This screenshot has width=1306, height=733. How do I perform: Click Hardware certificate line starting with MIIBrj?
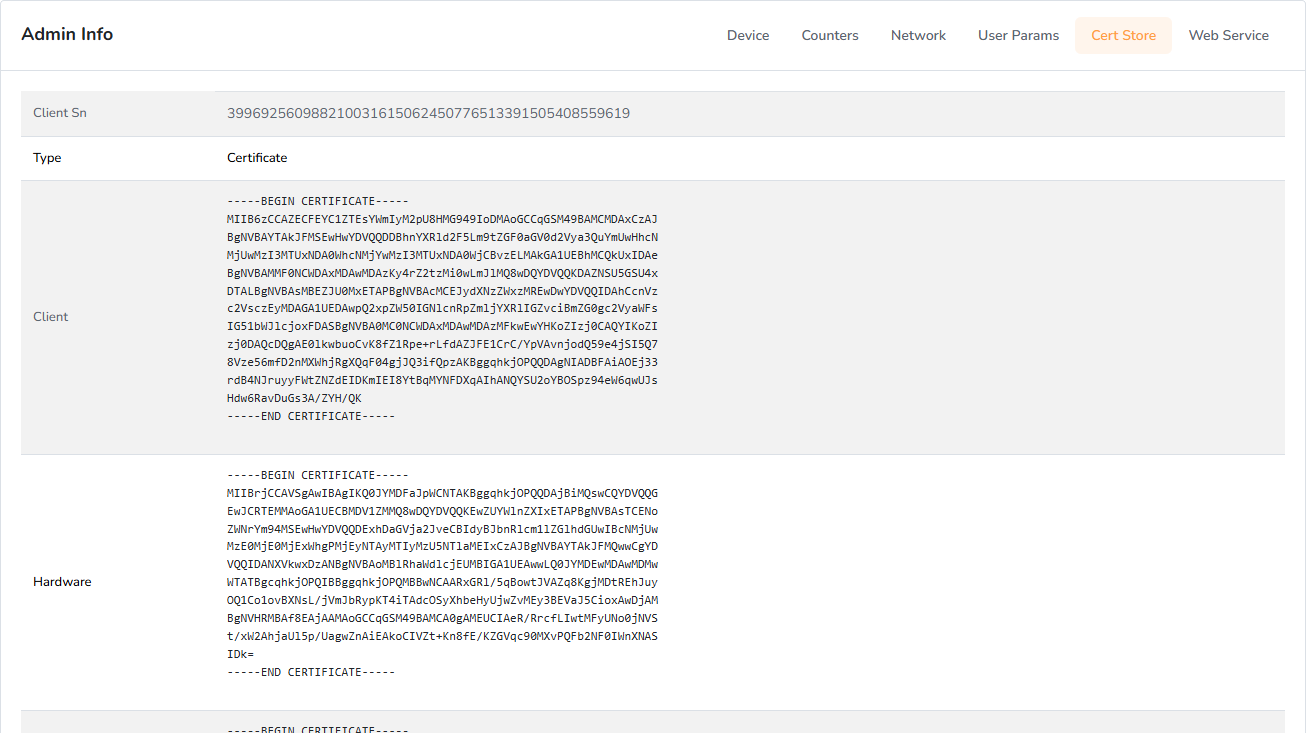[x=442, y=493]
